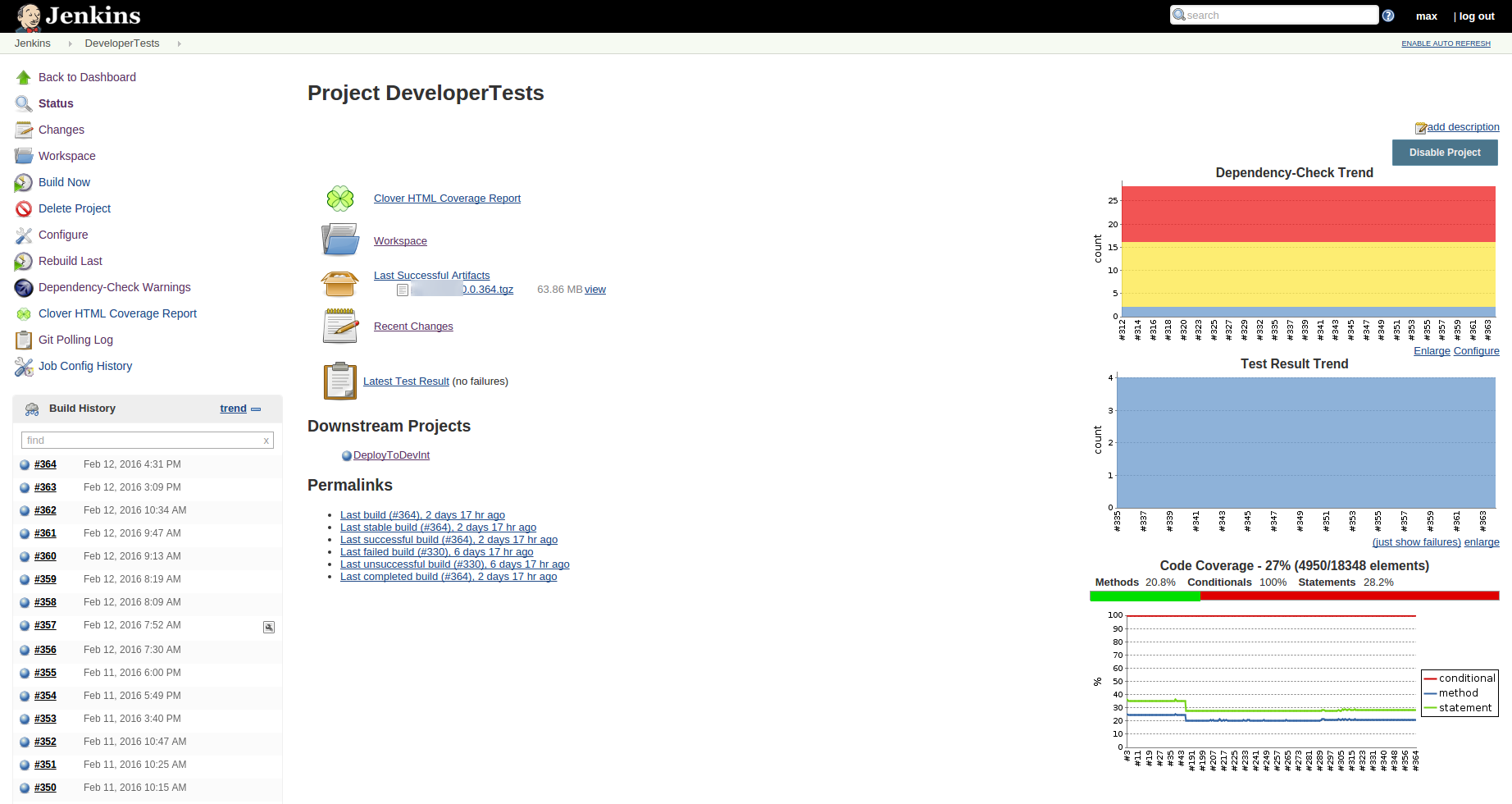The height and width of the screenshot is (804, 1512).
Task: Open Changes in sidebar menu
Action: tap(61, 130)
